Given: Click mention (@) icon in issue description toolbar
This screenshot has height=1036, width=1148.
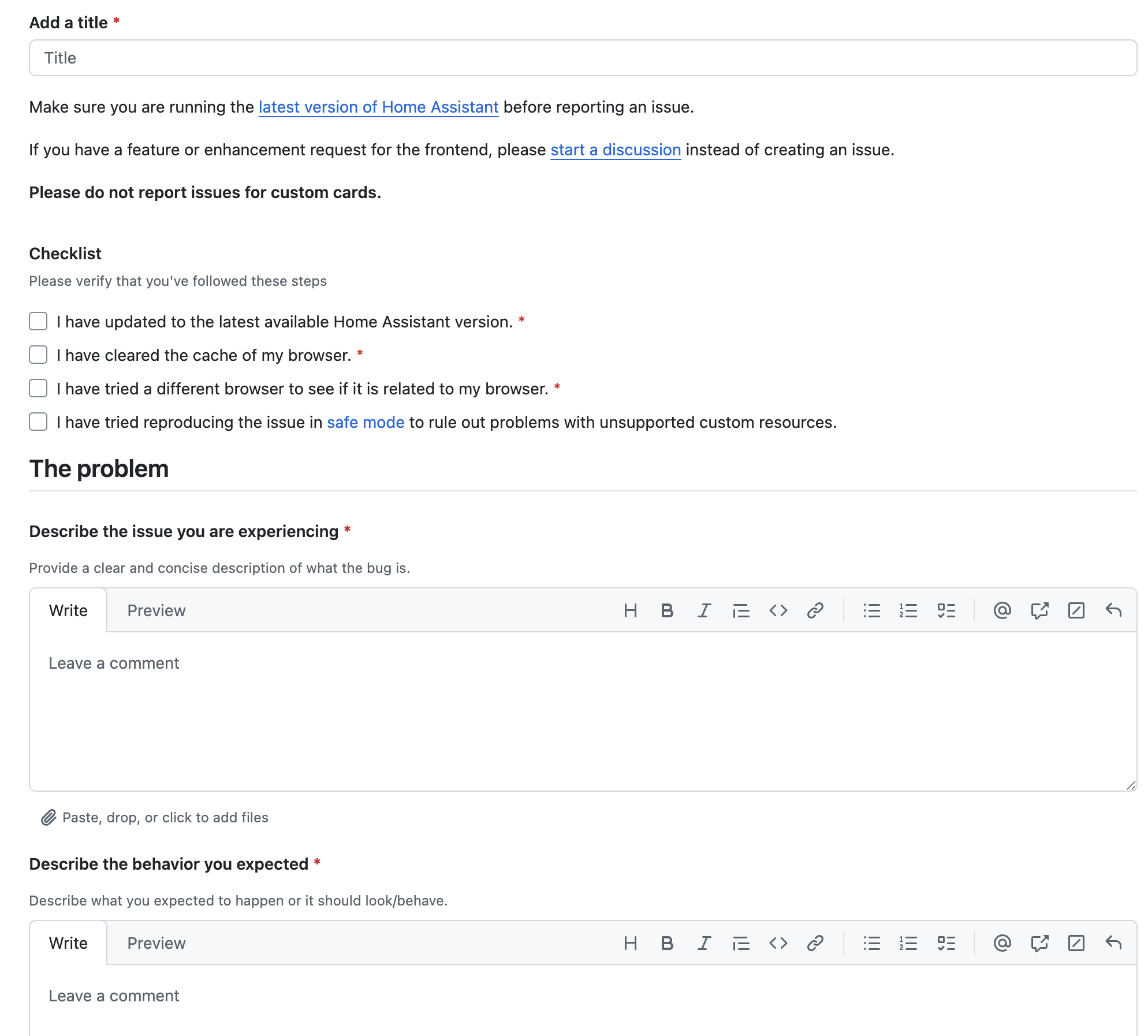Looking at the screenshot, I should click(x=1002, y=610).
